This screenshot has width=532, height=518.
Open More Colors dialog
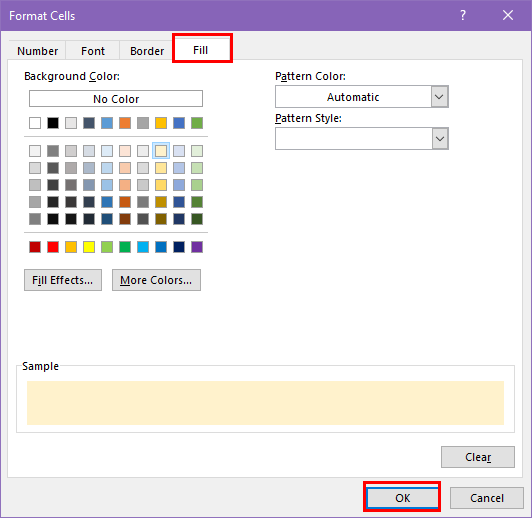[156, 280]
